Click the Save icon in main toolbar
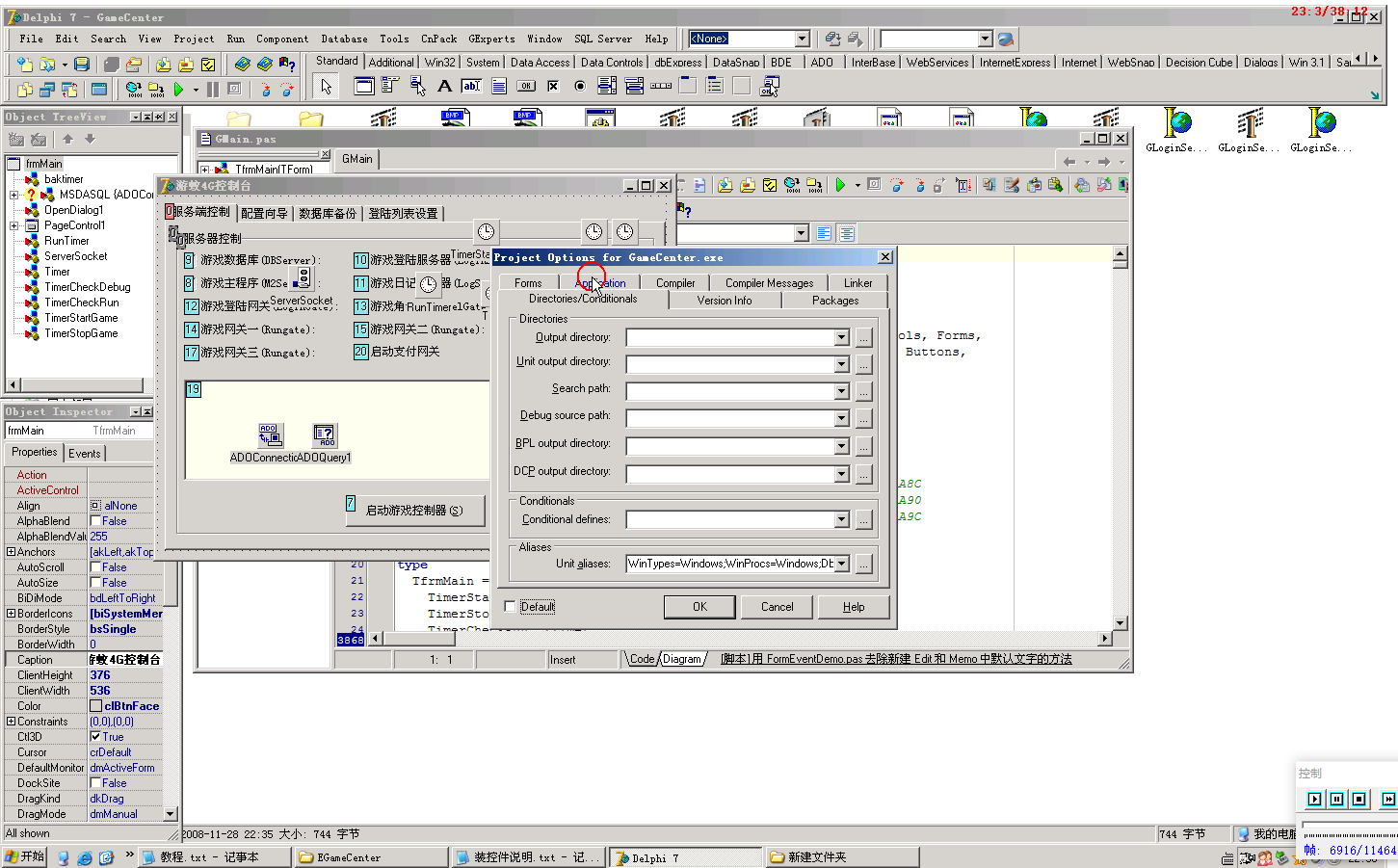The image size is (1398, 868). pos(82,65)
